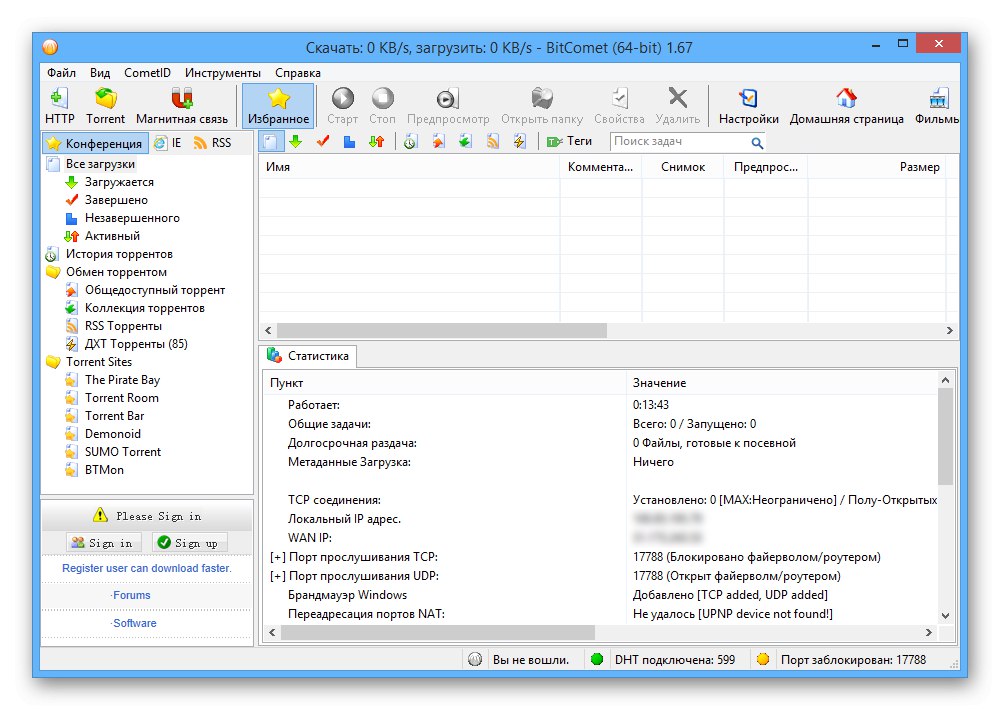The height and width of the screenshot is (710, 1000).
Task: Open the Software link
Action: click(x=134, y=623)
